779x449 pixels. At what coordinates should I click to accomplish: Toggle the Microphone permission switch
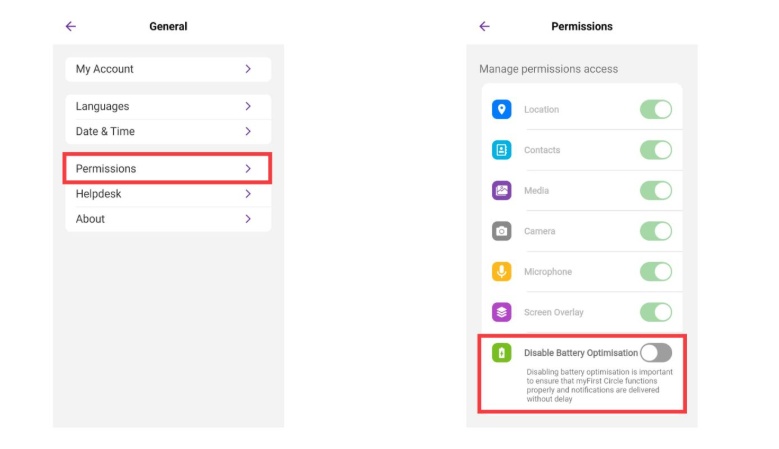tap(656, 272)
